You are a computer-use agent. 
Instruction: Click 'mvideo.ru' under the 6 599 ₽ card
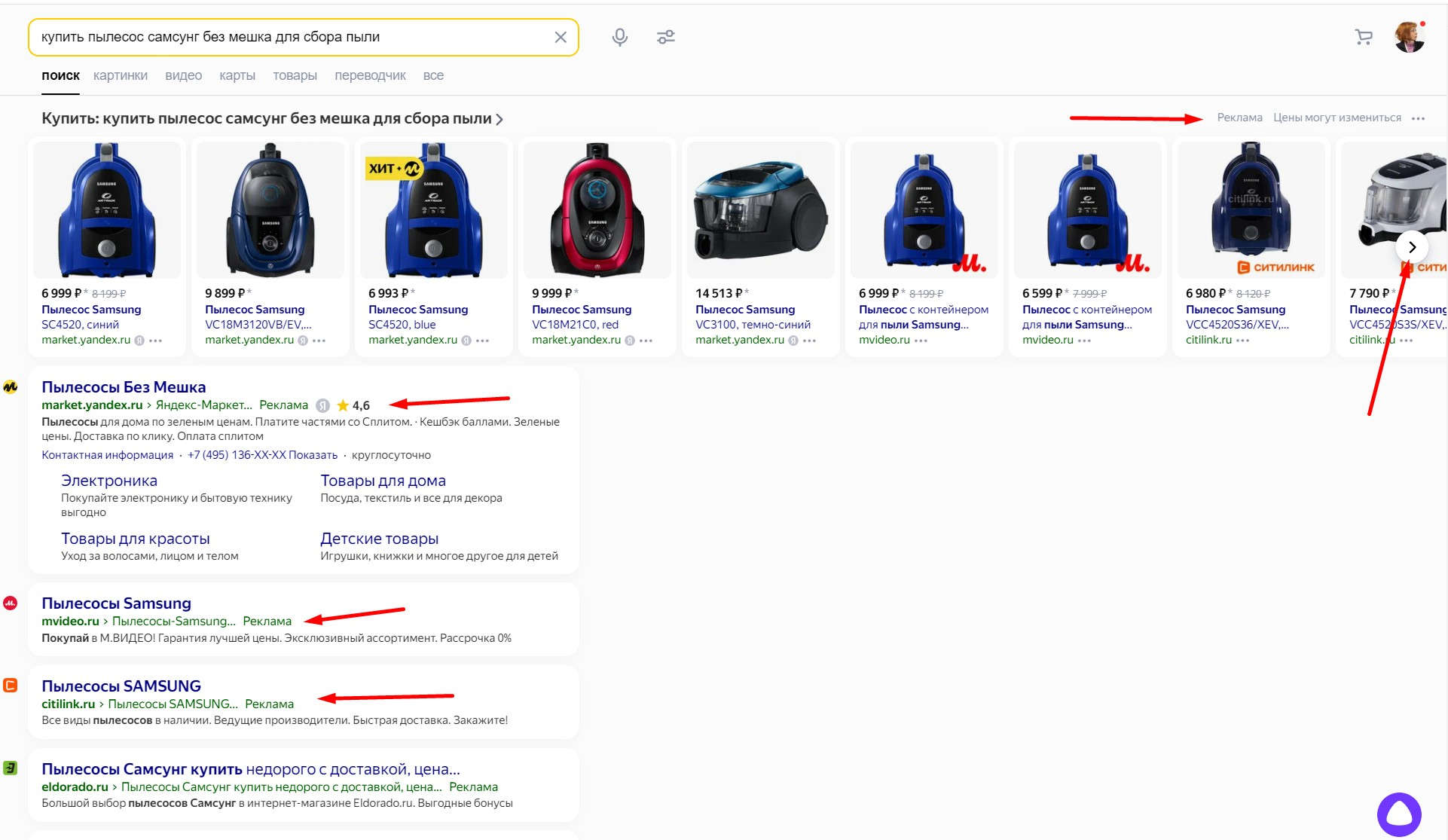click(1048, 340)
